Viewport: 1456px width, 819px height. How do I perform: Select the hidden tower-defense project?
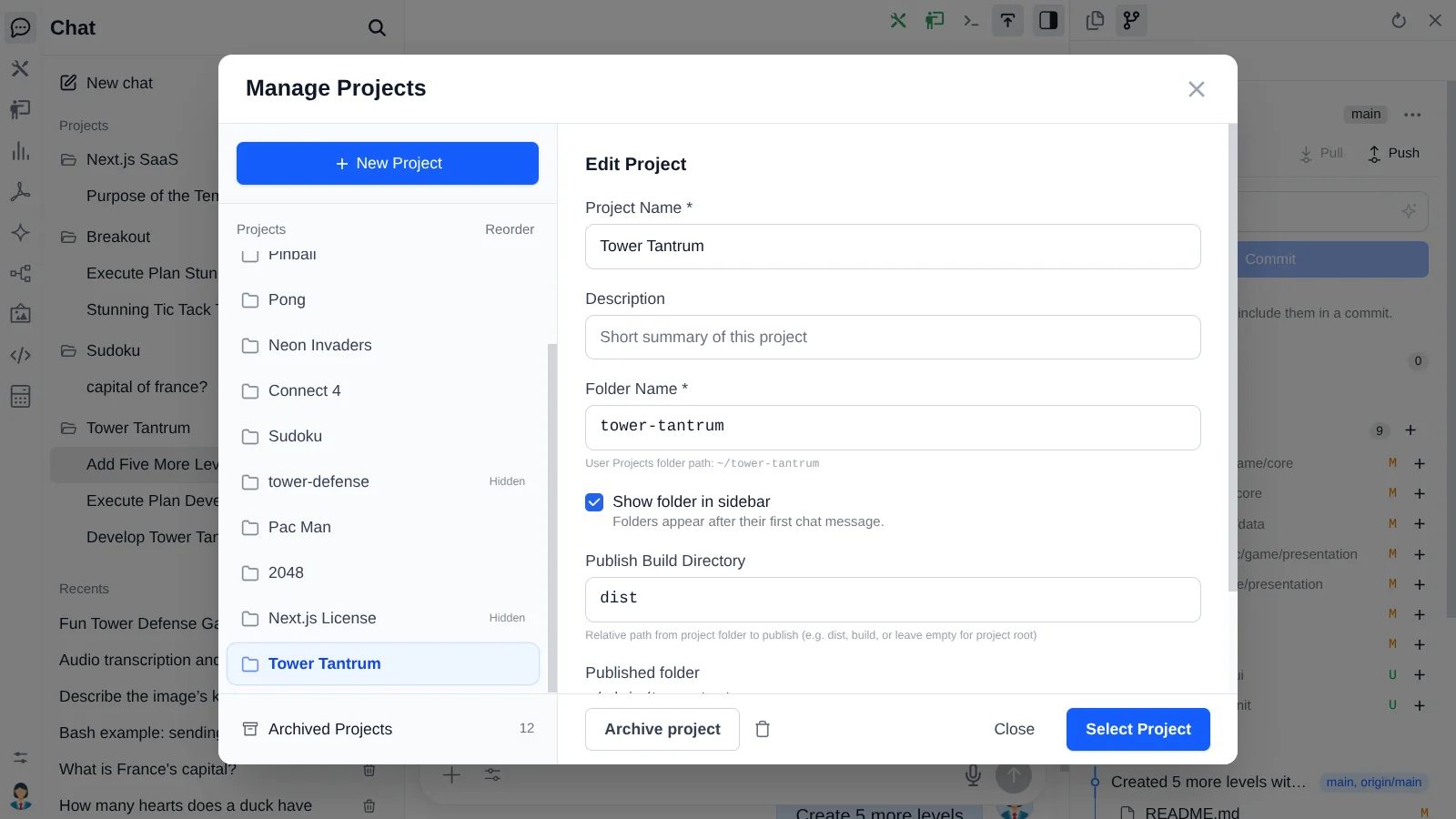(383, 481)
